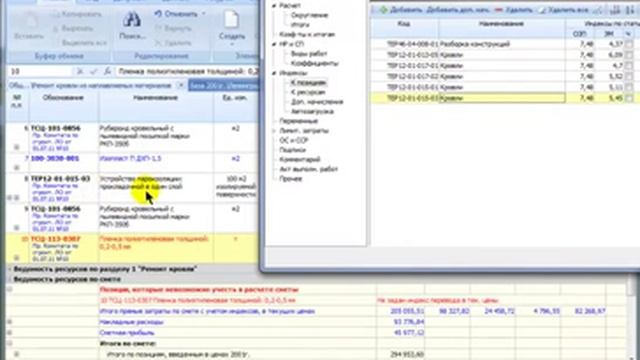Click Удалить in the editing group
Viewport: 640px width, 360px height.
click(x=174, y=42)
